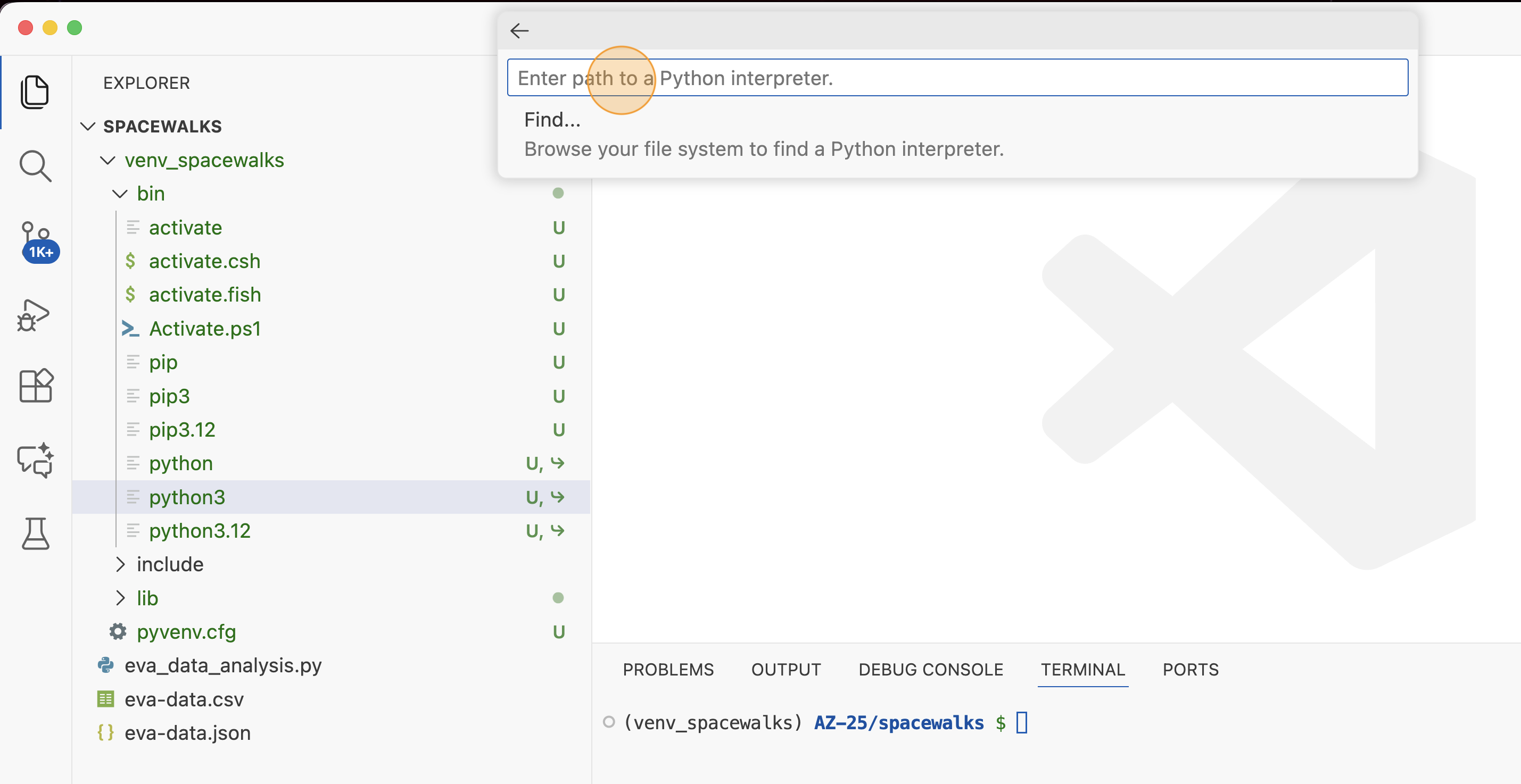
Task: Select python3 in the file explorer
Action: [187, 497]
